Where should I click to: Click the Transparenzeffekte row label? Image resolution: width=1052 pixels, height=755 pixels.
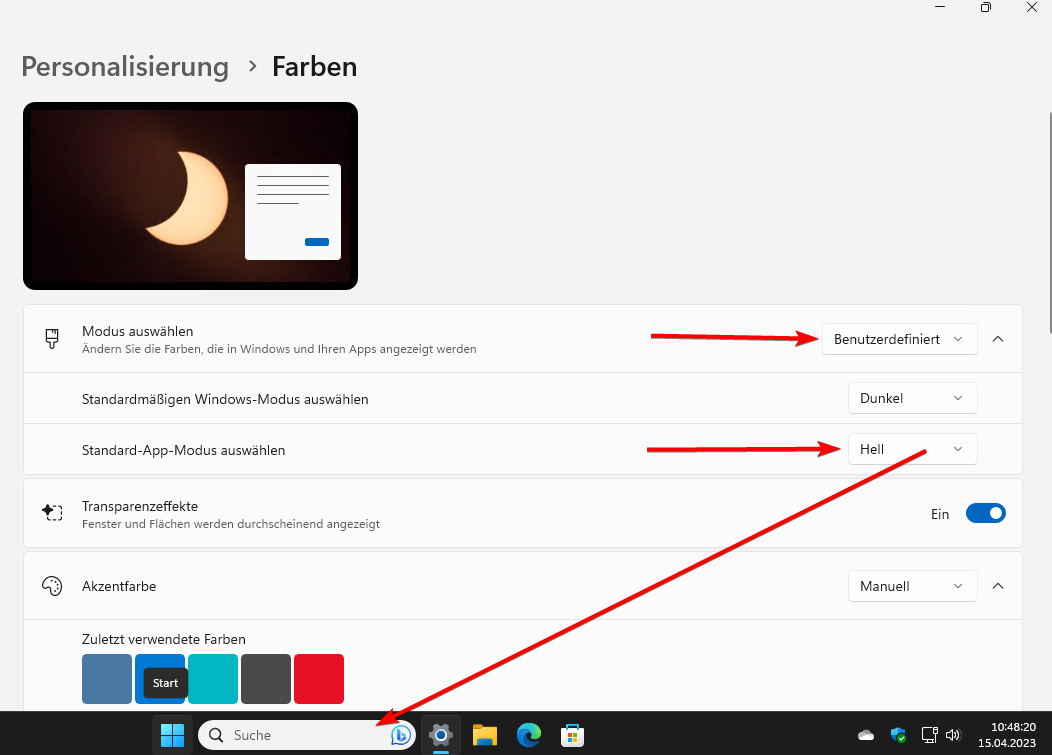click(x=140, y=506)
